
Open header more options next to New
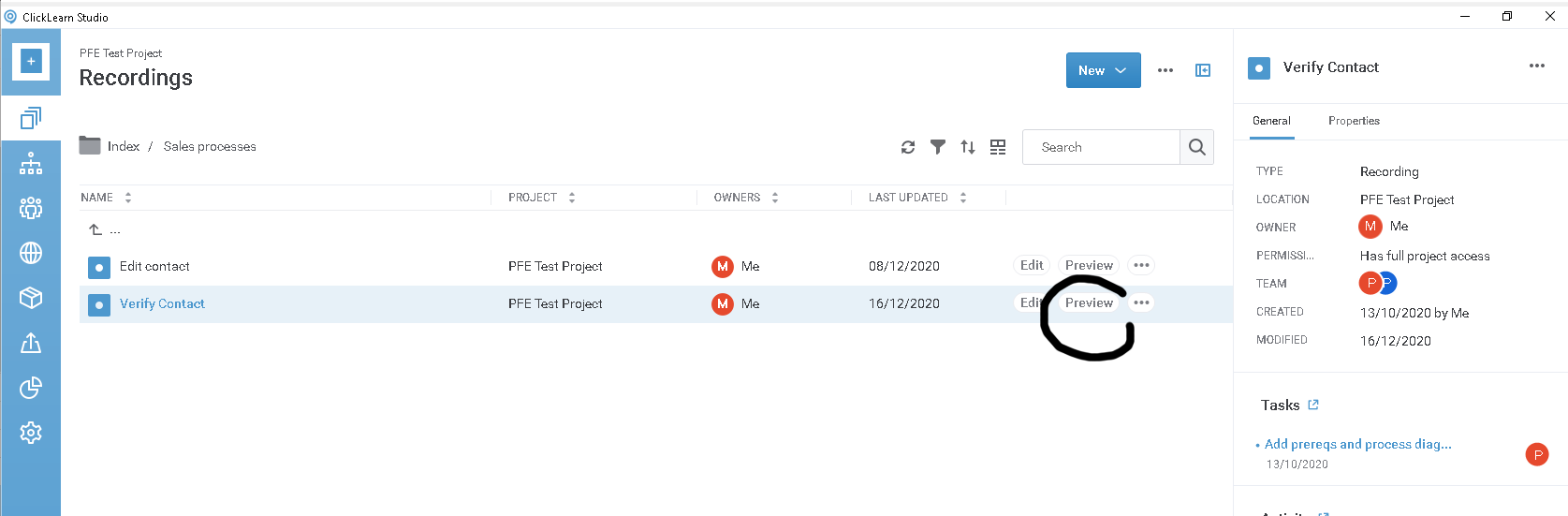[1165, 70]
